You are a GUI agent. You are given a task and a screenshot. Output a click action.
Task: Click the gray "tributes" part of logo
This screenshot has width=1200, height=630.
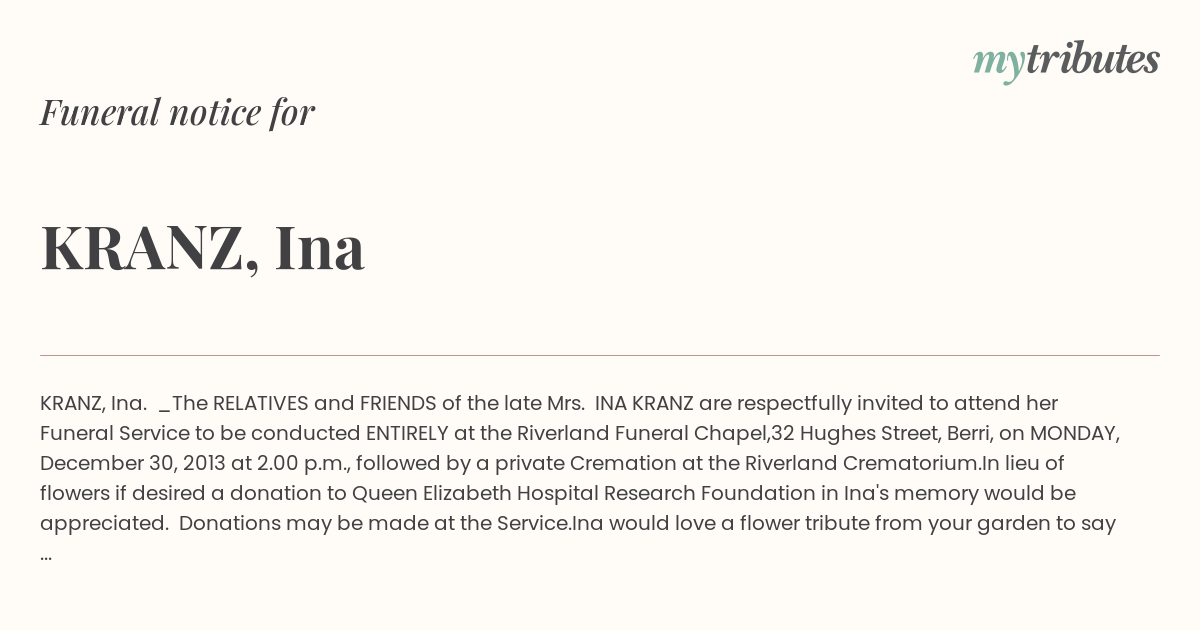(x=1093, y=59)
